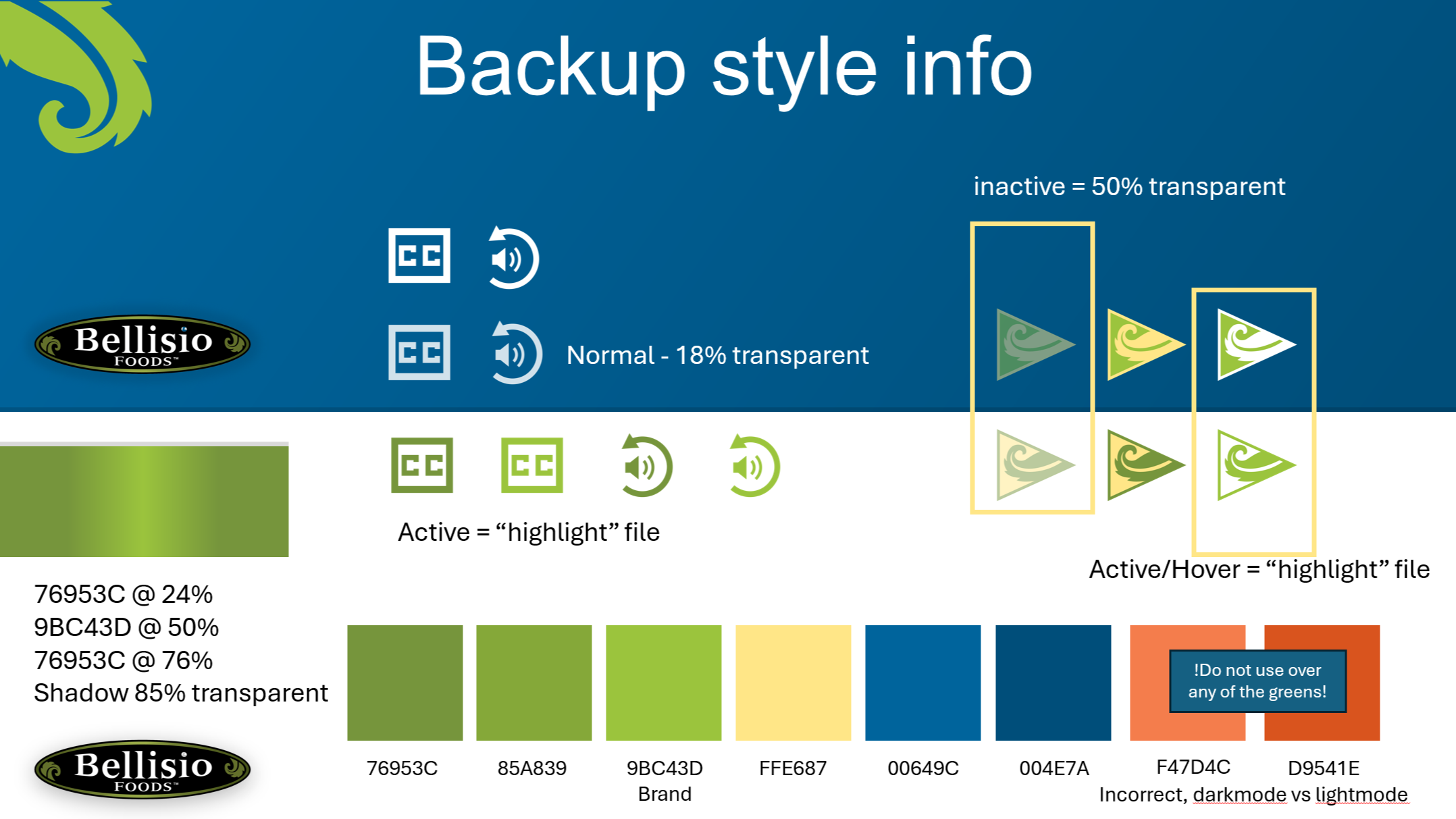
Task: Click the Bellisio Foods logo on blue background
Action: coord(142,344)
